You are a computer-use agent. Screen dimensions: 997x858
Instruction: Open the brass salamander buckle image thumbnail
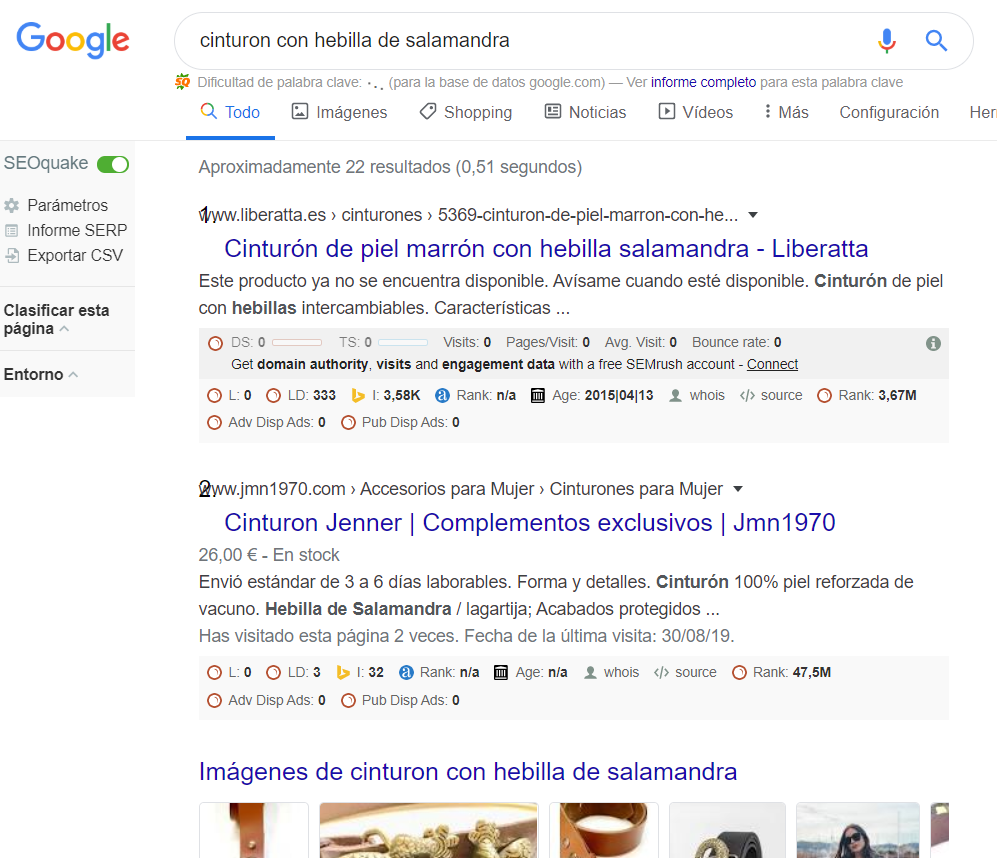(429, 830)
